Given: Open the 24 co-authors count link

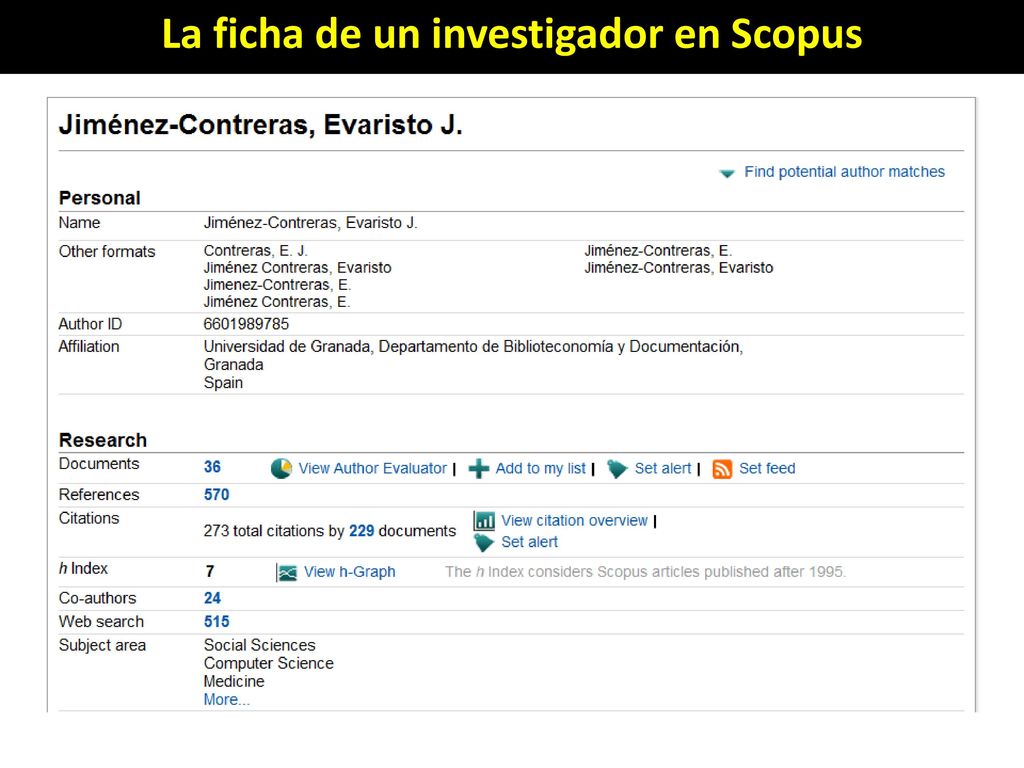Looking at the screenshot, I should (x=212, y=598).
